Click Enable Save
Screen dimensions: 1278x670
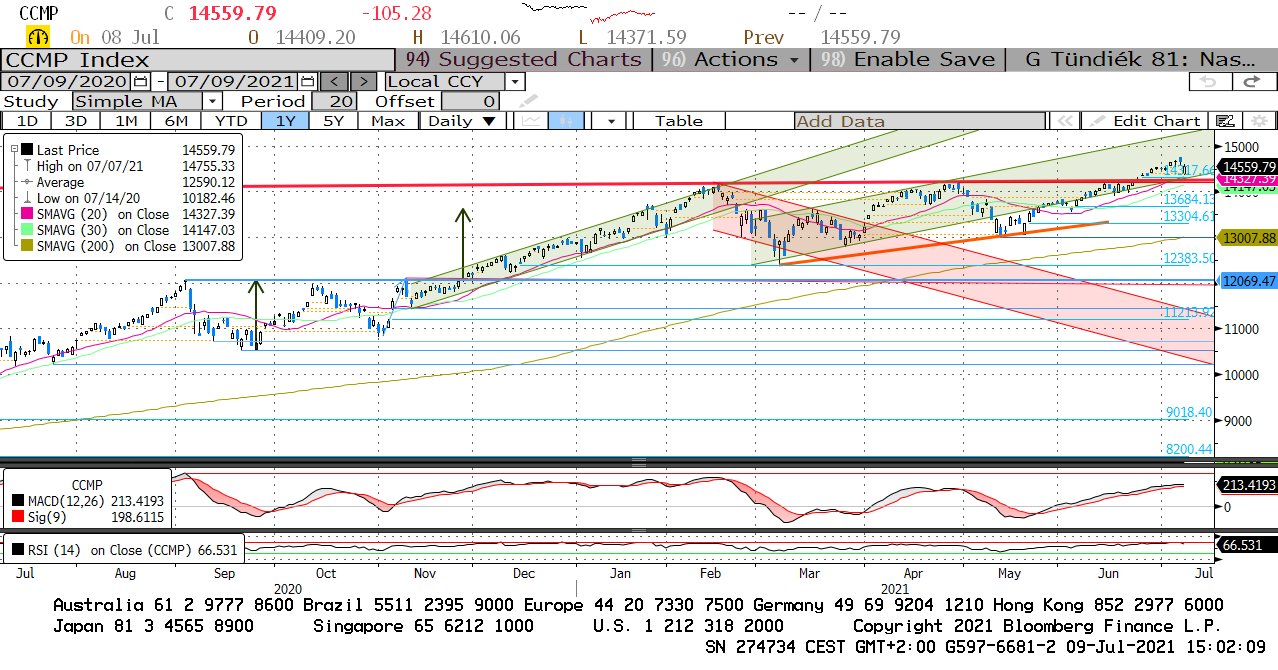(909, 59)
